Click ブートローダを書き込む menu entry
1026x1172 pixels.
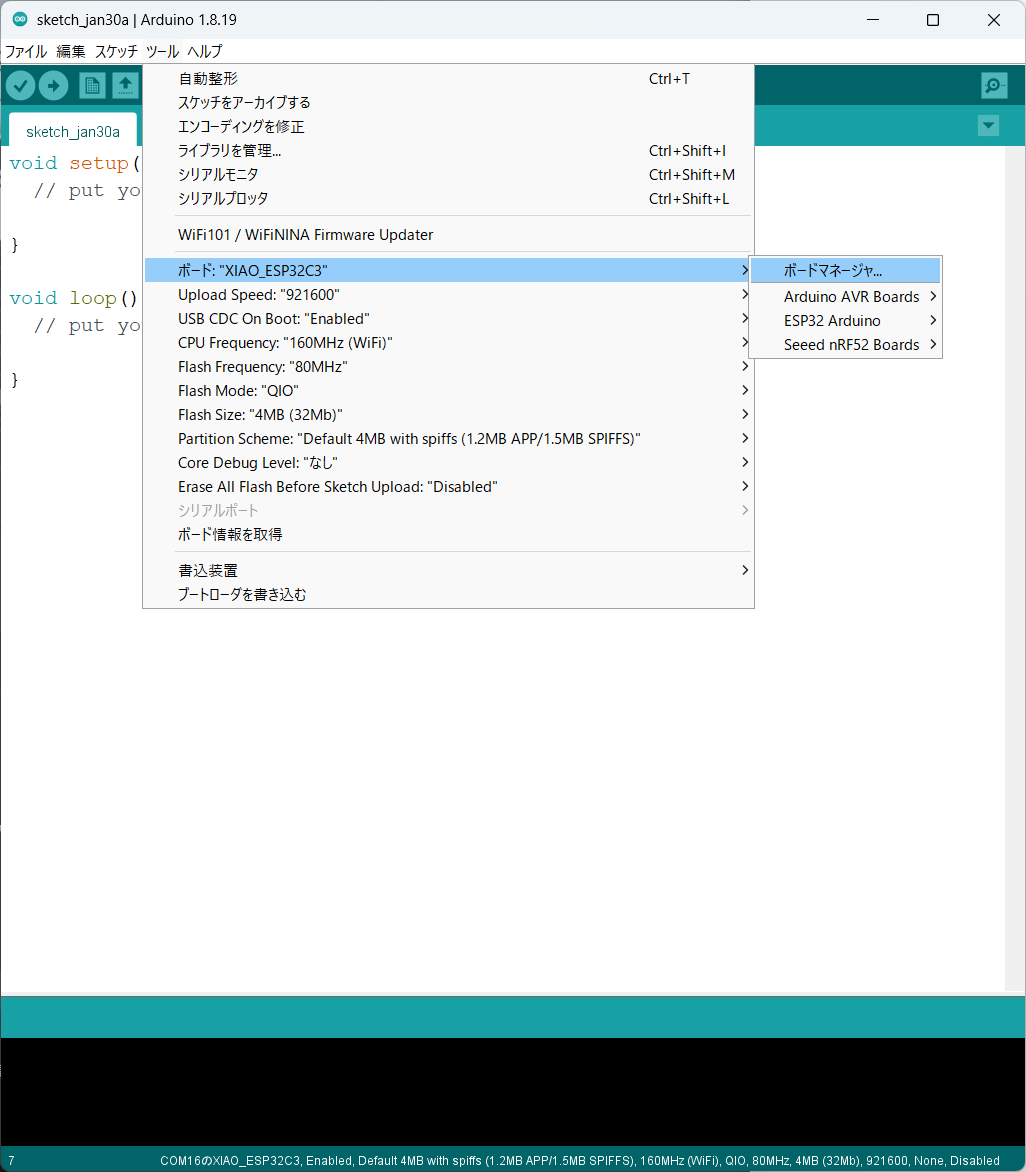(x=242, y=595)
